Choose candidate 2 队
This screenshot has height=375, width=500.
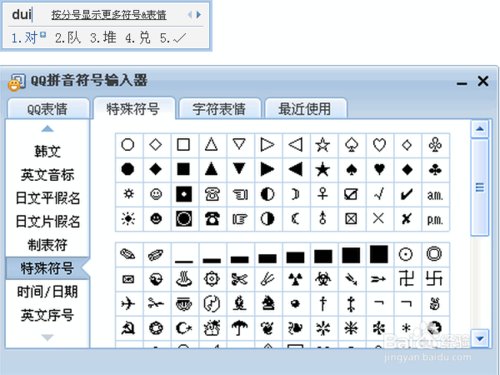pos(68,38)
